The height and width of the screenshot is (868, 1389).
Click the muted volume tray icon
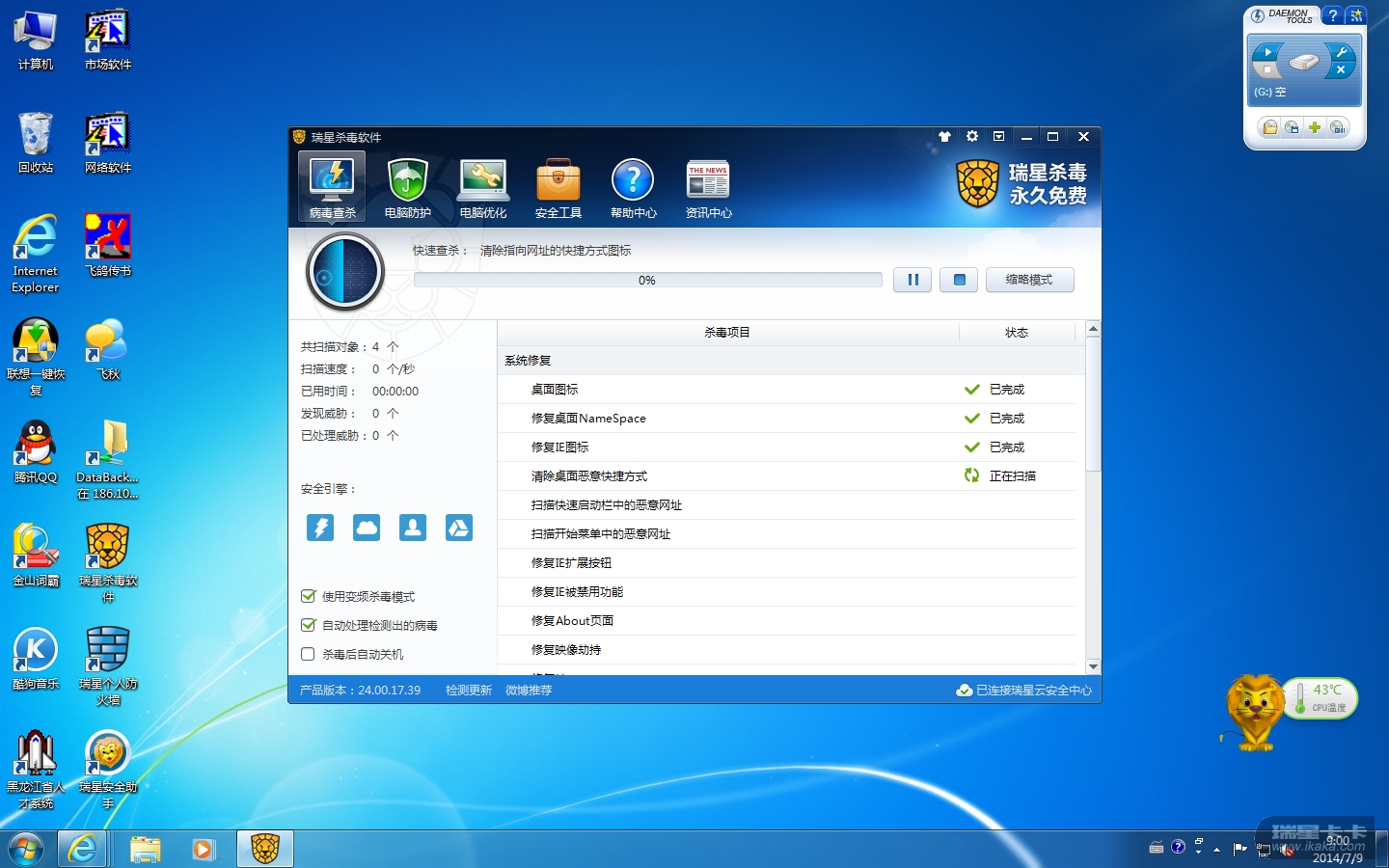click(x=1286, y=849)
